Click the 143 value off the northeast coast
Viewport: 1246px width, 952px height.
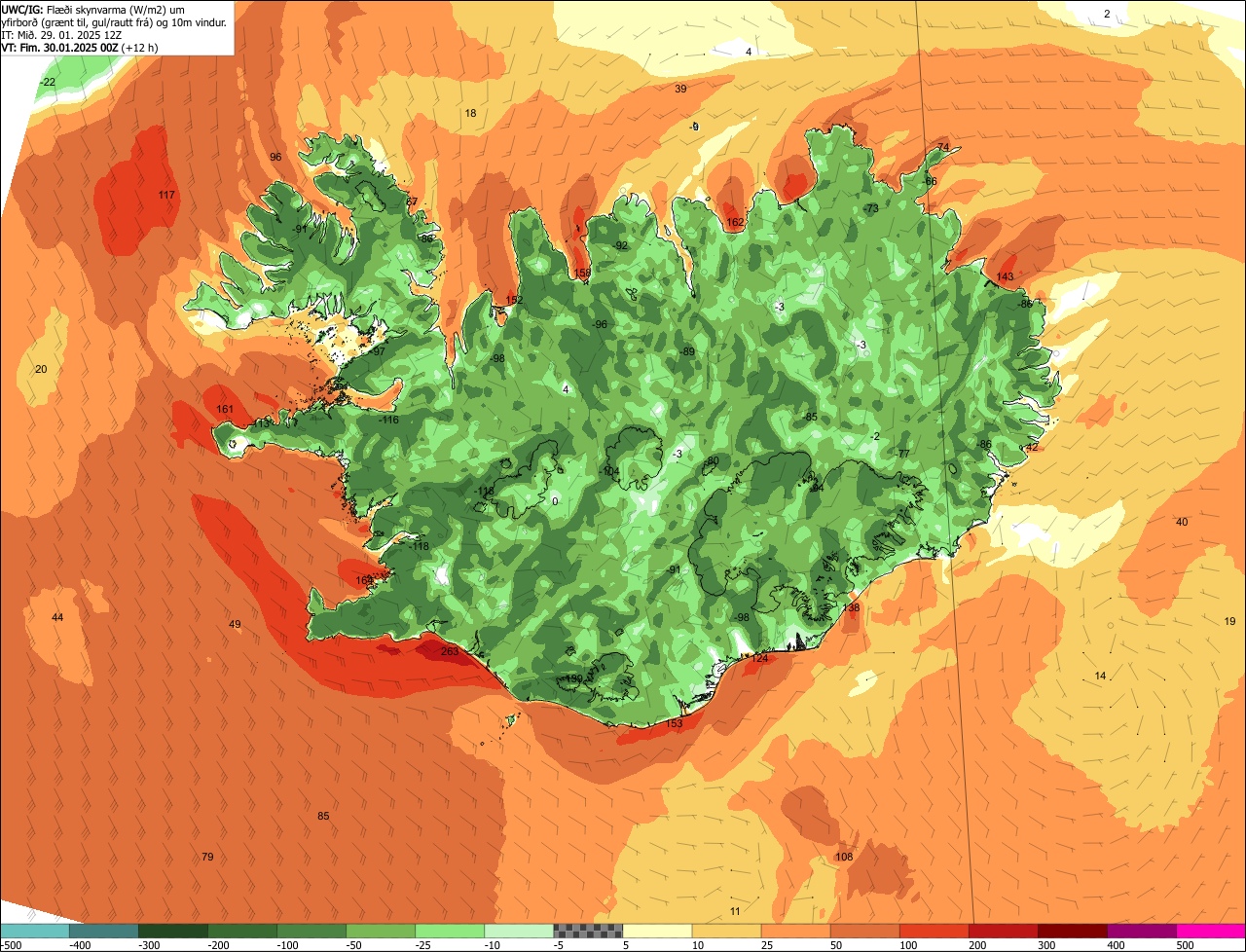click(x=1006, y=277)
